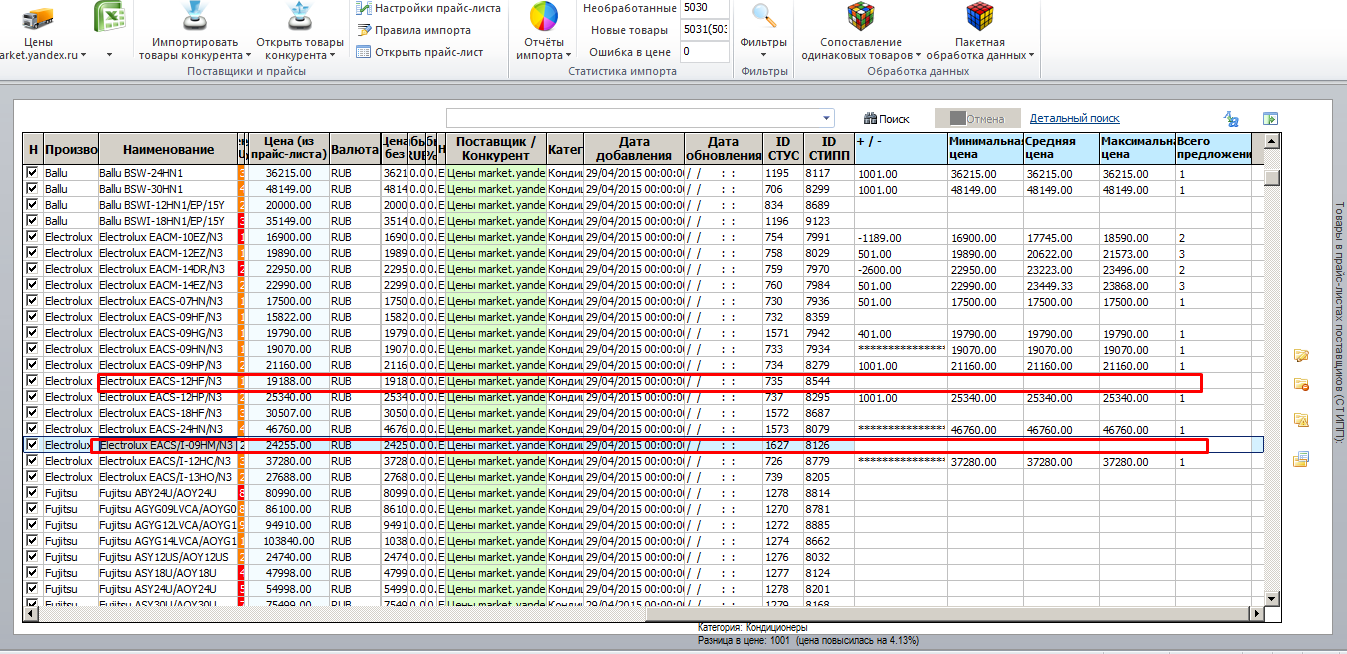Click in the search text field
The height and width of the screenshot is (654, 1347).
(x=632, y=117)
